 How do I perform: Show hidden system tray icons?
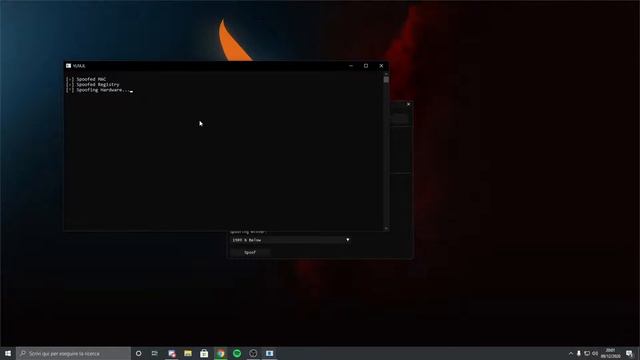pos(571,353)
